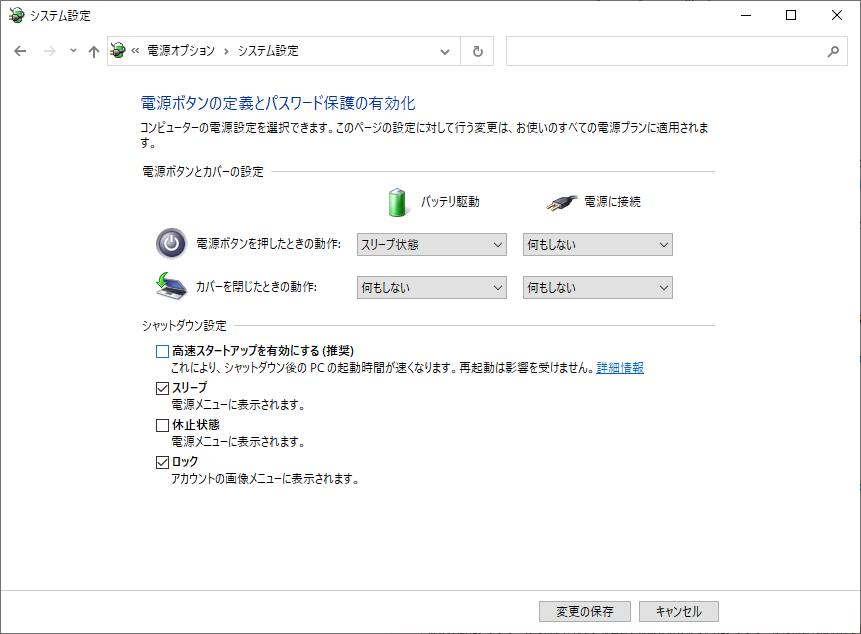Check the 休止状態 checkbox
Image resolution: width=861 pixels, height=634 pixels.
(x=163, y=425)
